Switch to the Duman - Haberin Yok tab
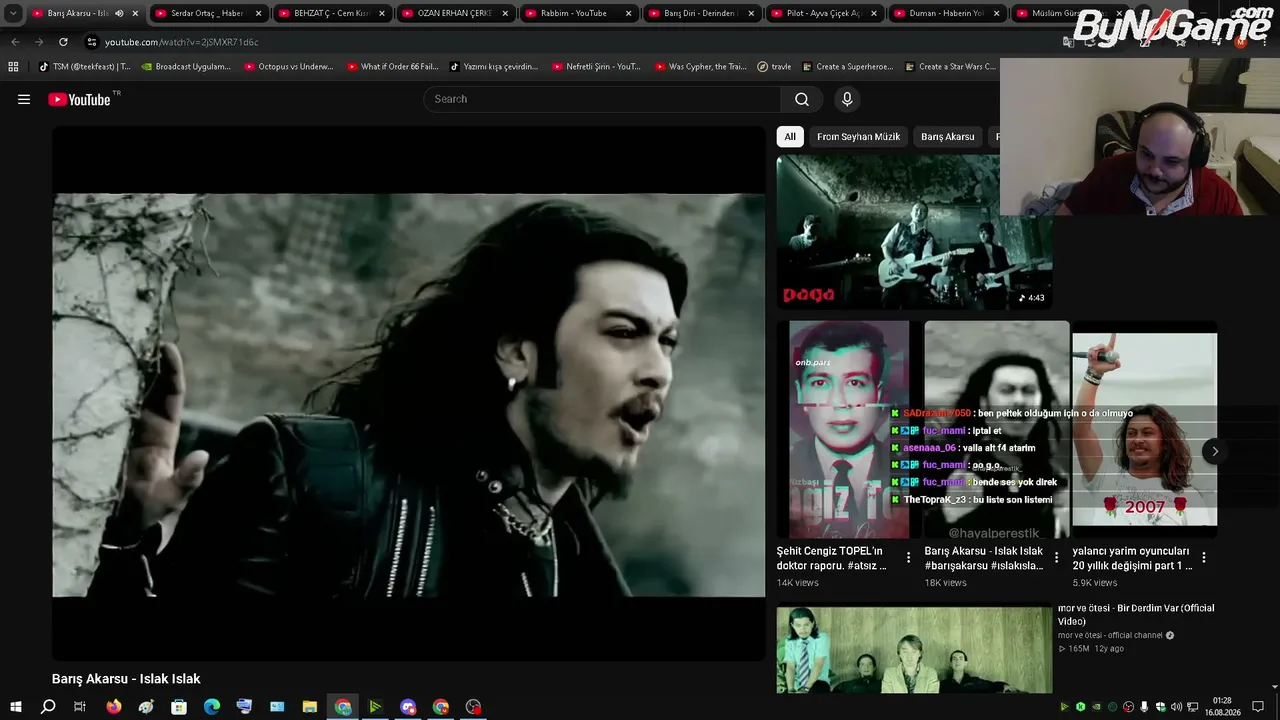The height and width of the screenshot is (720, 1280). [946, 14]
